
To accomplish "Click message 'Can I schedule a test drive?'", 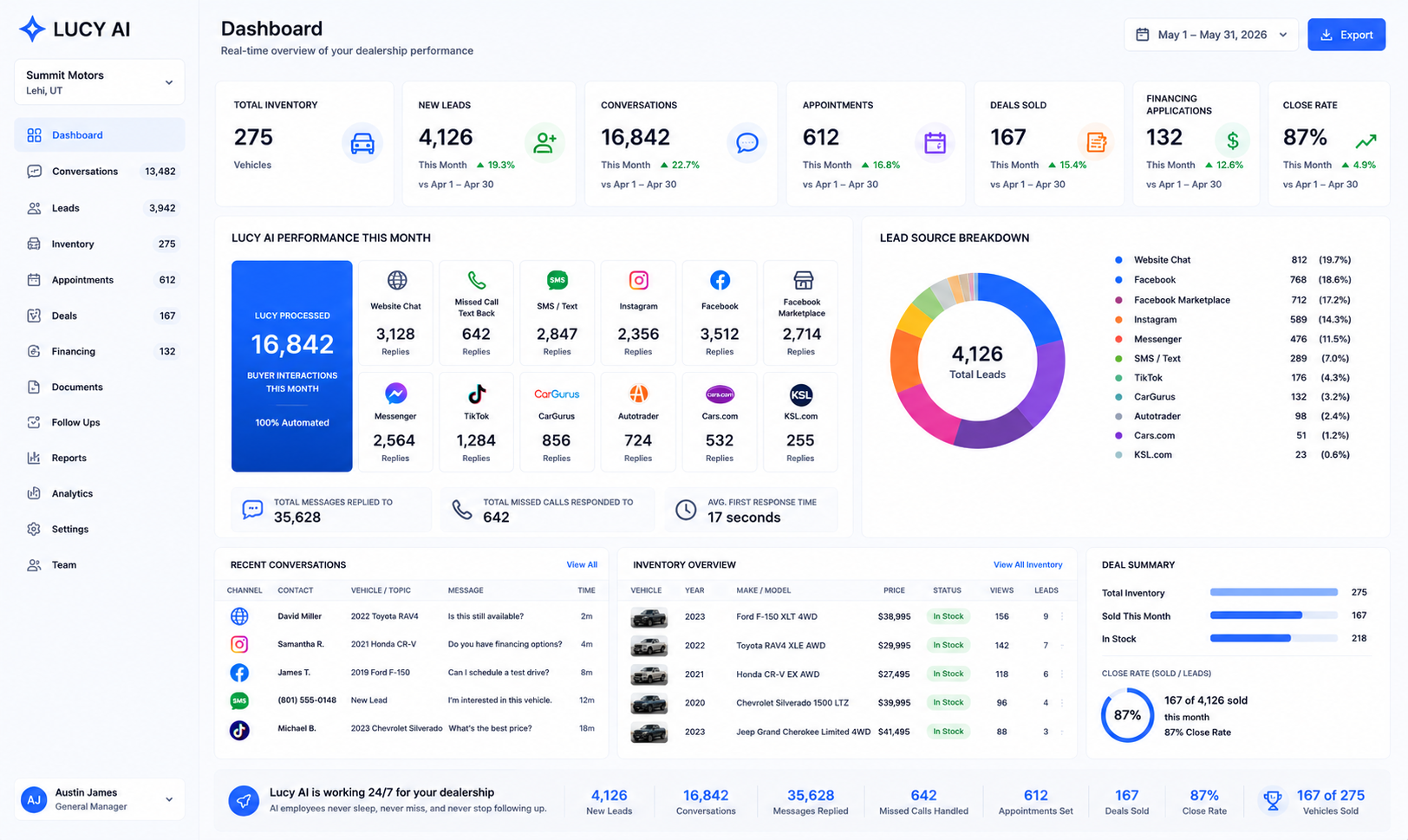I will tap(499, 673).
